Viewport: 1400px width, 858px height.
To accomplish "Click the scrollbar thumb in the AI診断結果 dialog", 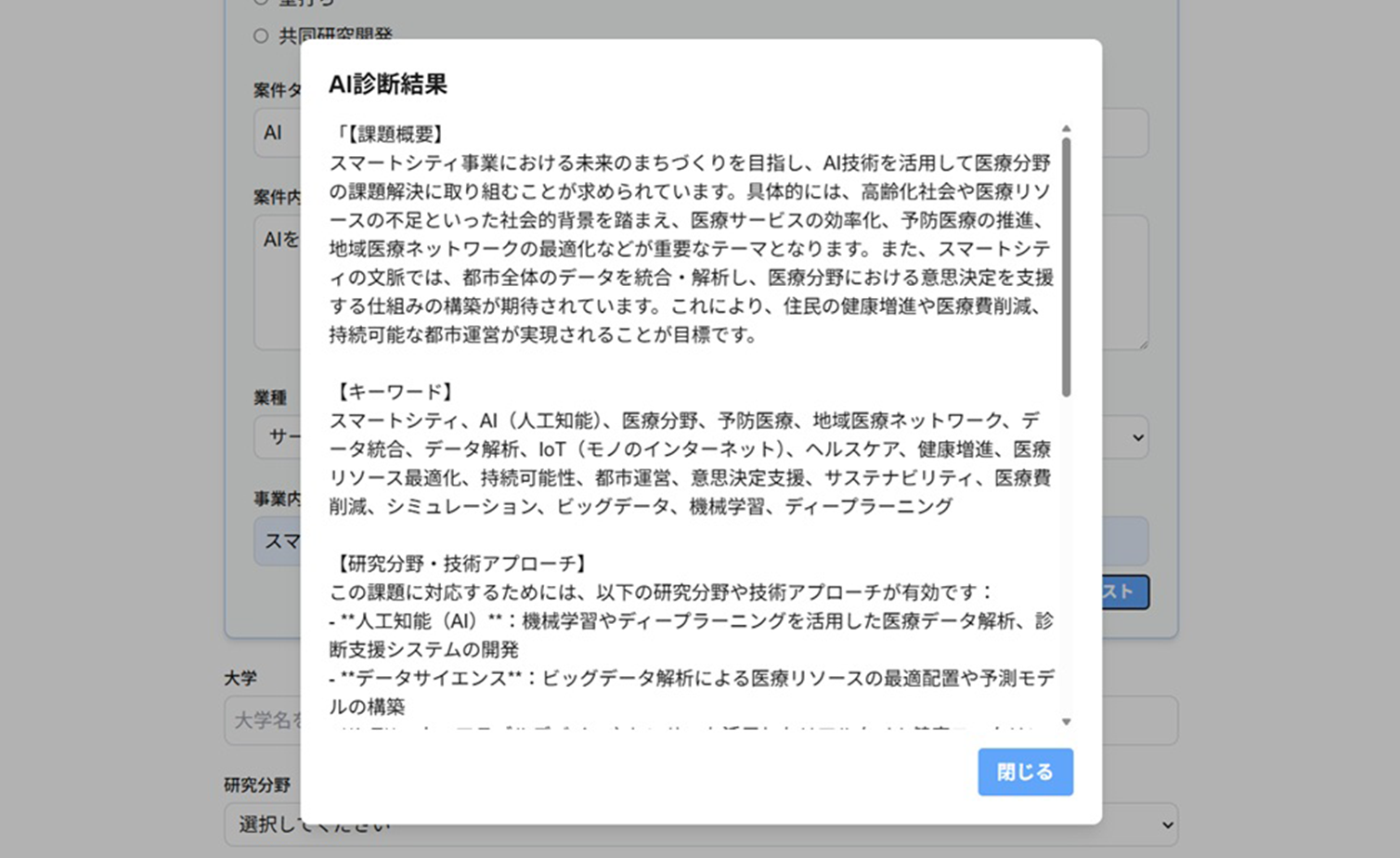I will tap(1066, 265).
